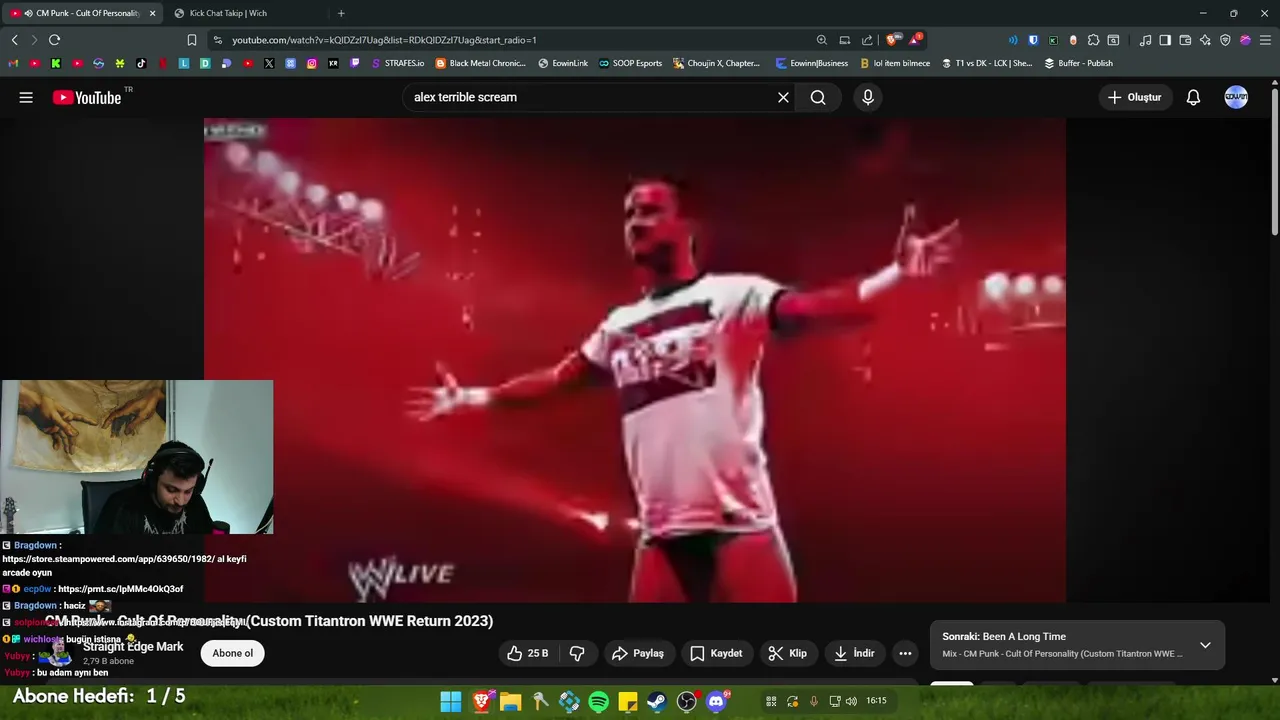Open Brave Shields lion icon
This screenshot has width=1280, height=720.
pyautogui.click(x=892, y=40)
